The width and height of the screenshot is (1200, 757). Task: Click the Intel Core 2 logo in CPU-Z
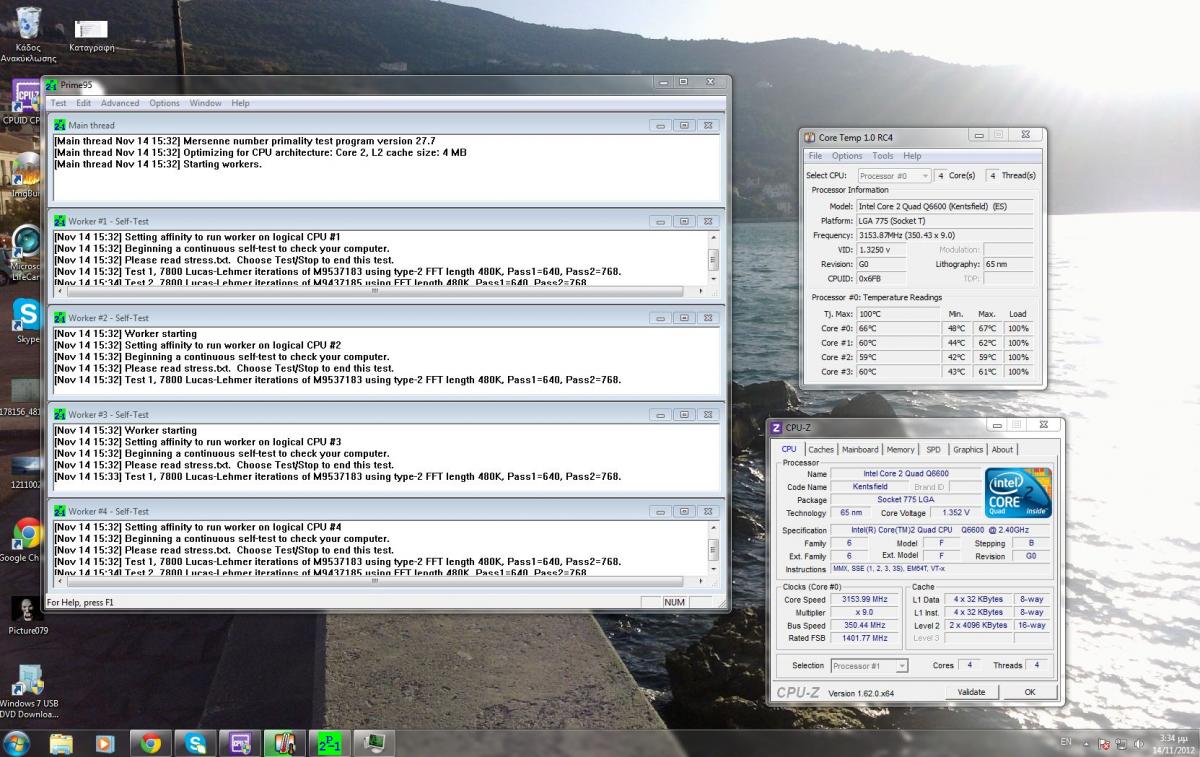(x=1019, y=492)
